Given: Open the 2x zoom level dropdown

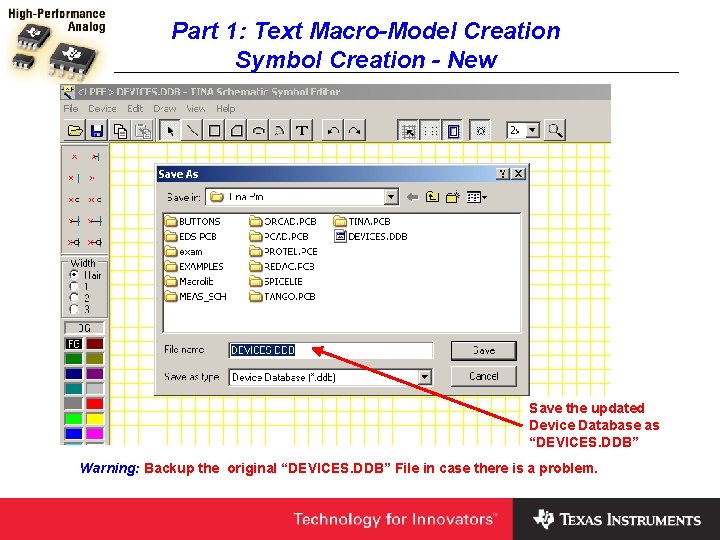Looking at the screenshot, I should click(x=532, y=131).
